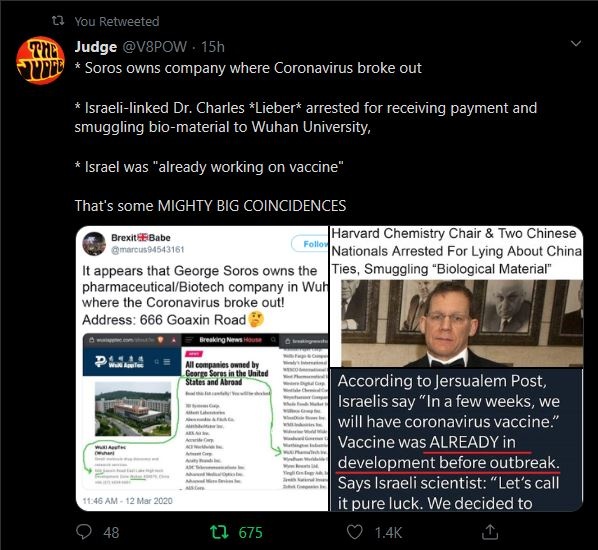This screenshot has height=550, width=598.
Task: Open the Harvard Chemistry Chair headline image
Action: click(457, 296)
